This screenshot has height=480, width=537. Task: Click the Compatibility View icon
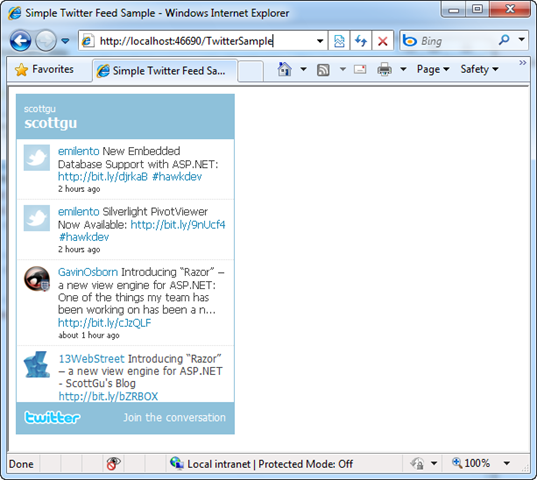point(339,41)
